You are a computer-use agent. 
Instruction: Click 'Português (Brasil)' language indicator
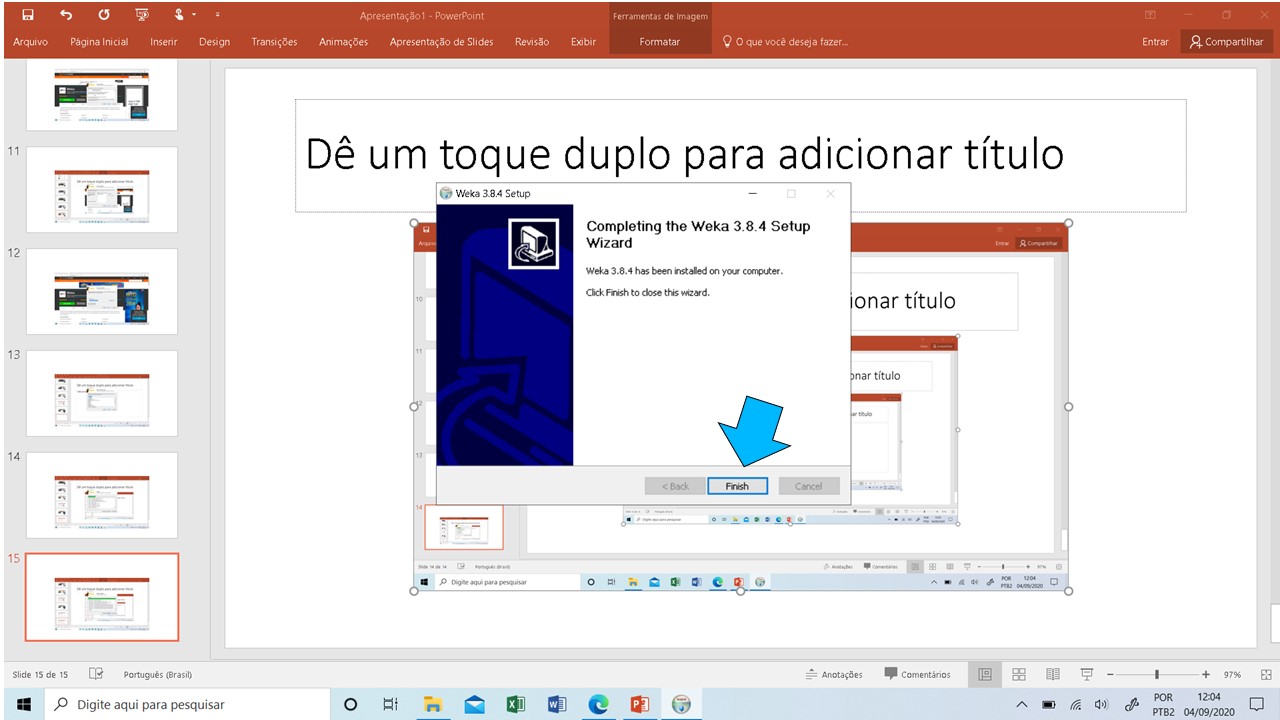pyautogui.click(x=158, y=674)
